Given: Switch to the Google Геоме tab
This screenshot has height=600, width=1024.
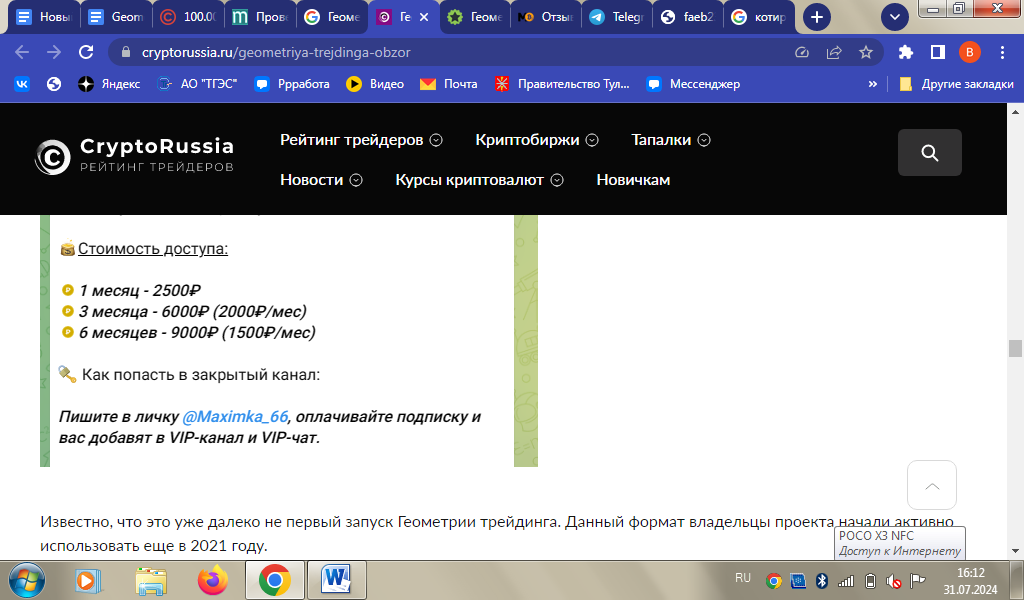Looking at the screenshot, I should coord(332,17).
